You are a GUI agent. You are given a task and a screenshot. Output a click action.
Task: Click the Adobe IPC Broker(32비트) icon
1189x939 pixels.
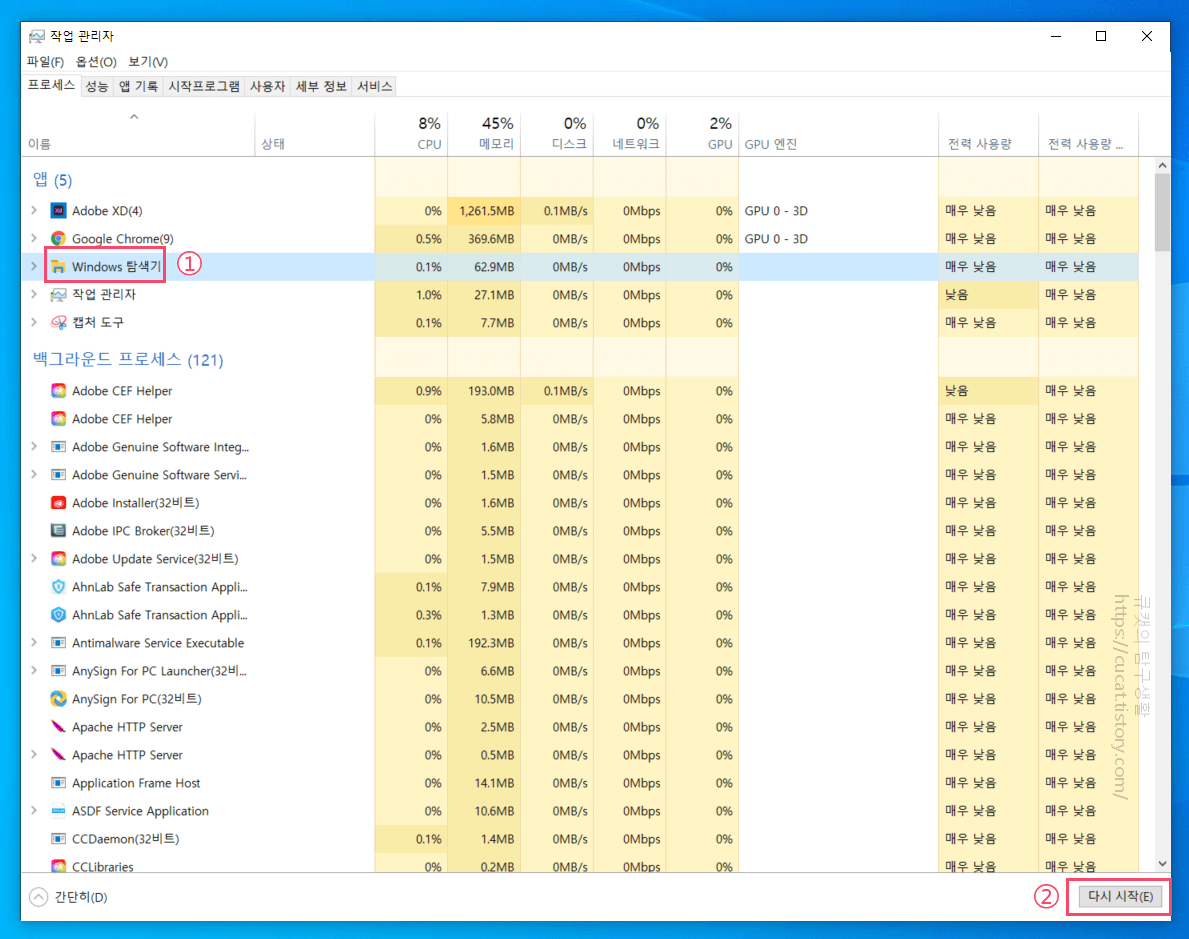(x=58, y=531)
